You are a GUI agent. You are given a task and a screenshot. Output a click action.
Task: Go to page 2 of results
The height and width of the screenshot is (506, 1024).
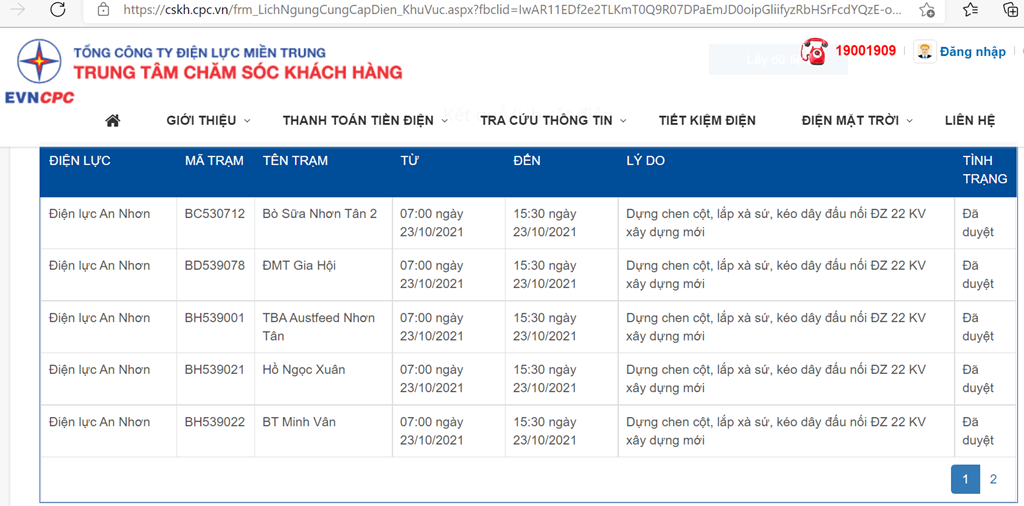pos(993,480)
